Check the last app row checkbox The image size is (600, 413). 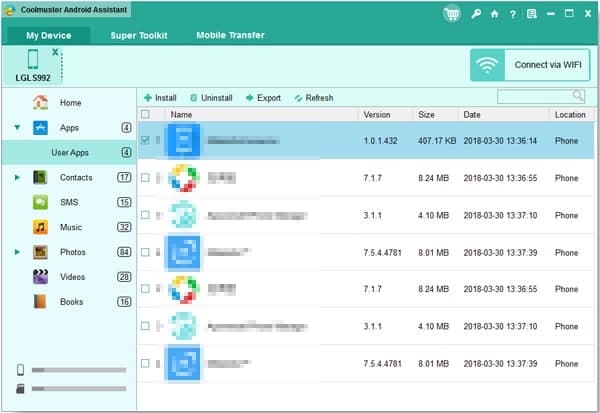[146, 363]
